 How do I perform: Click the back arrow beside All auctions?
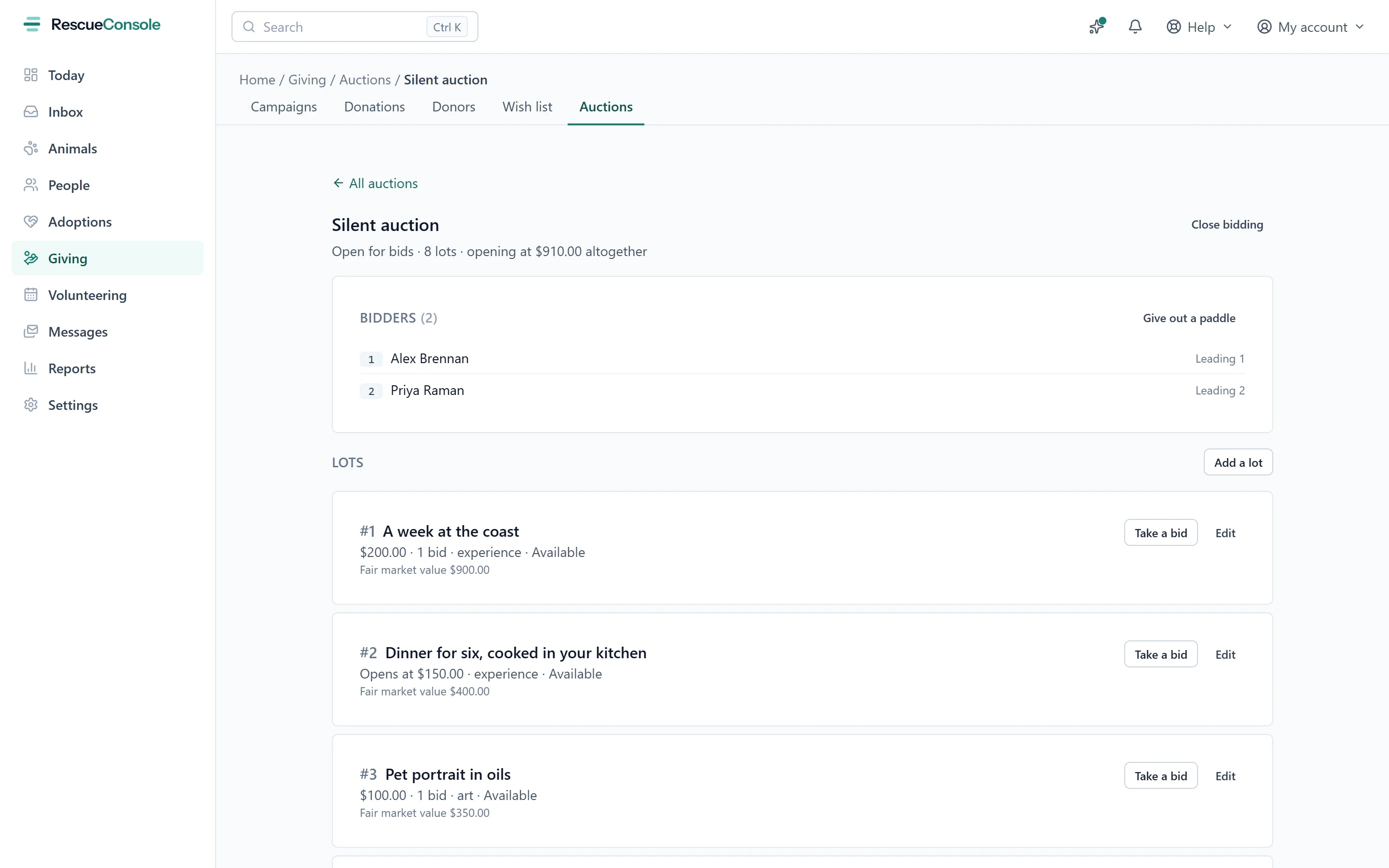[x=338, y=183]
